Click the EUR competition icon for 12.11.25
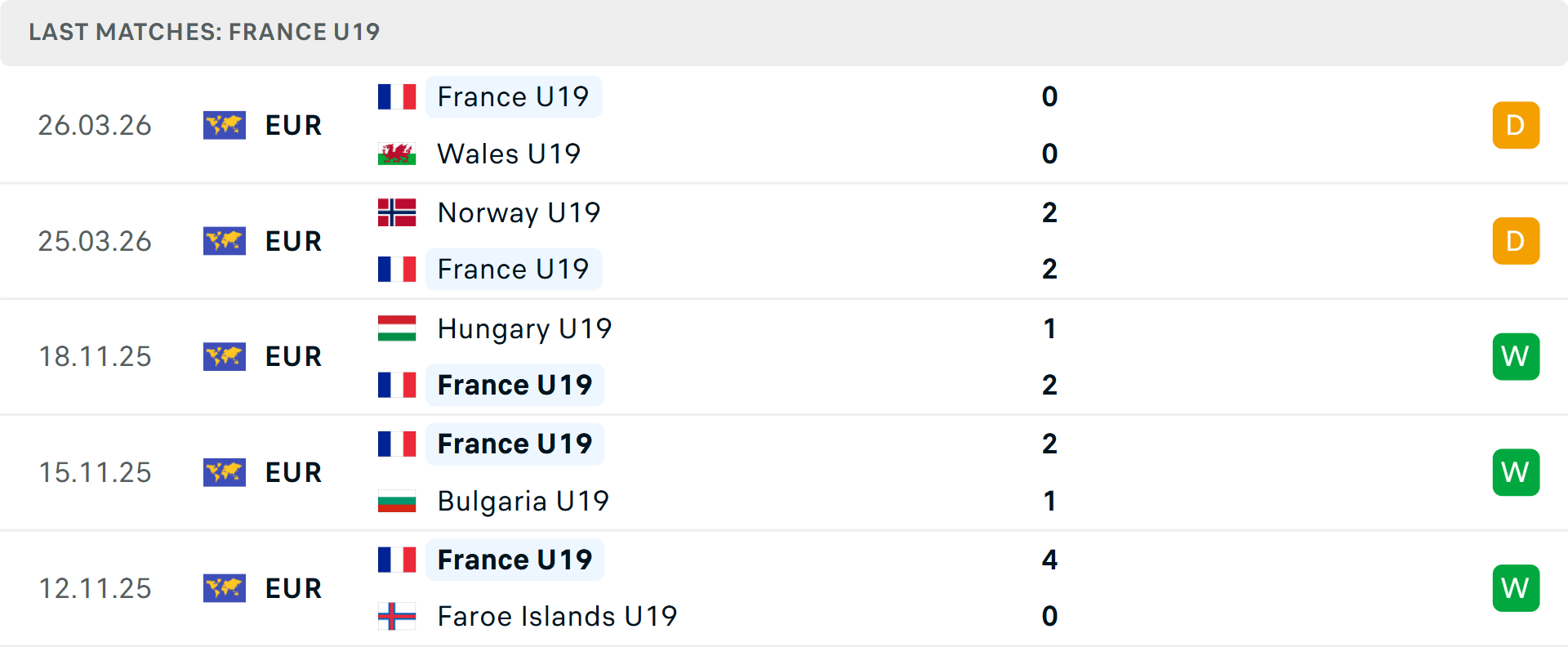Image resolution: width=1568 pixels, height=647 pixels. tap(225, 588)
